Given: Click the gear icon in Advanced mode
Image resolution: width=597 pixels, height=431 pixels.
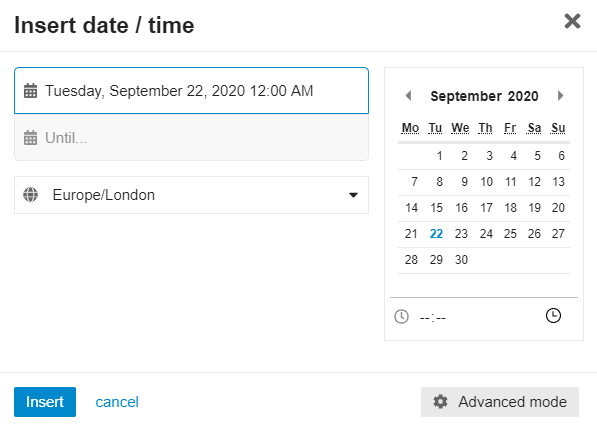Looking at the screenshot, I should [x=441, y=402].
